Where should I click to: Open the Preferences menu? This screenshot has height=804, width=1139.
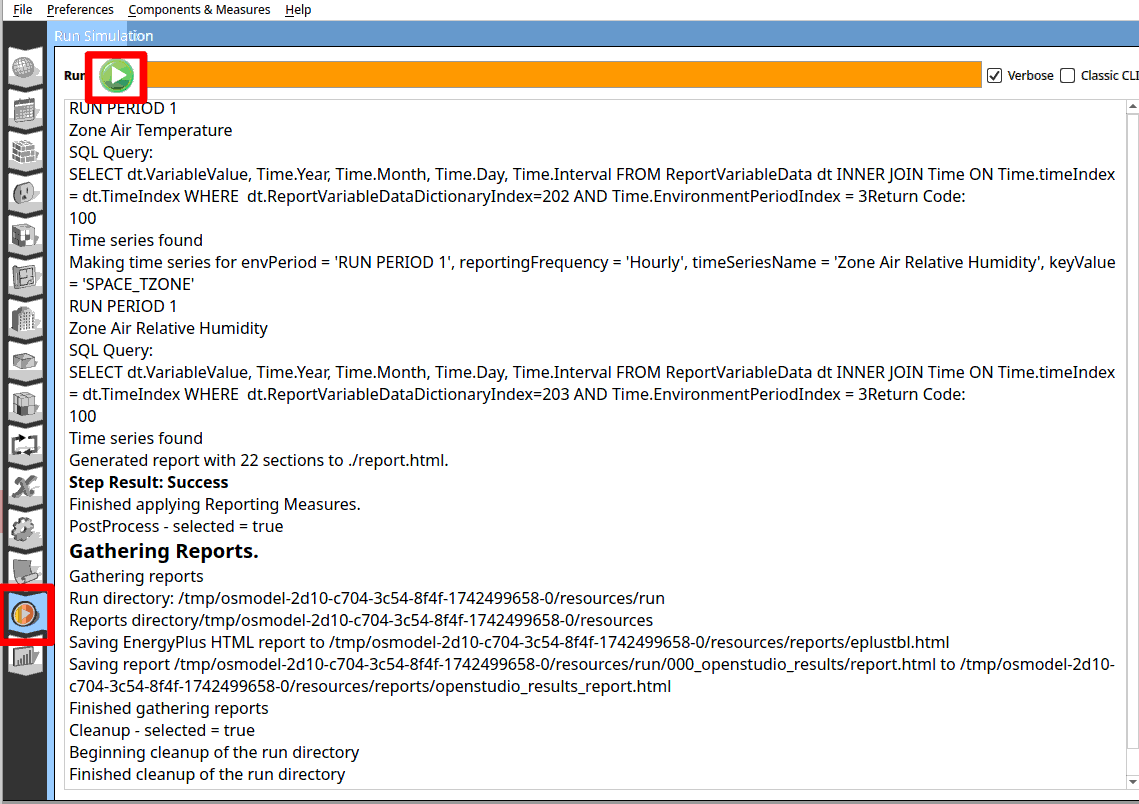(80, 10)
